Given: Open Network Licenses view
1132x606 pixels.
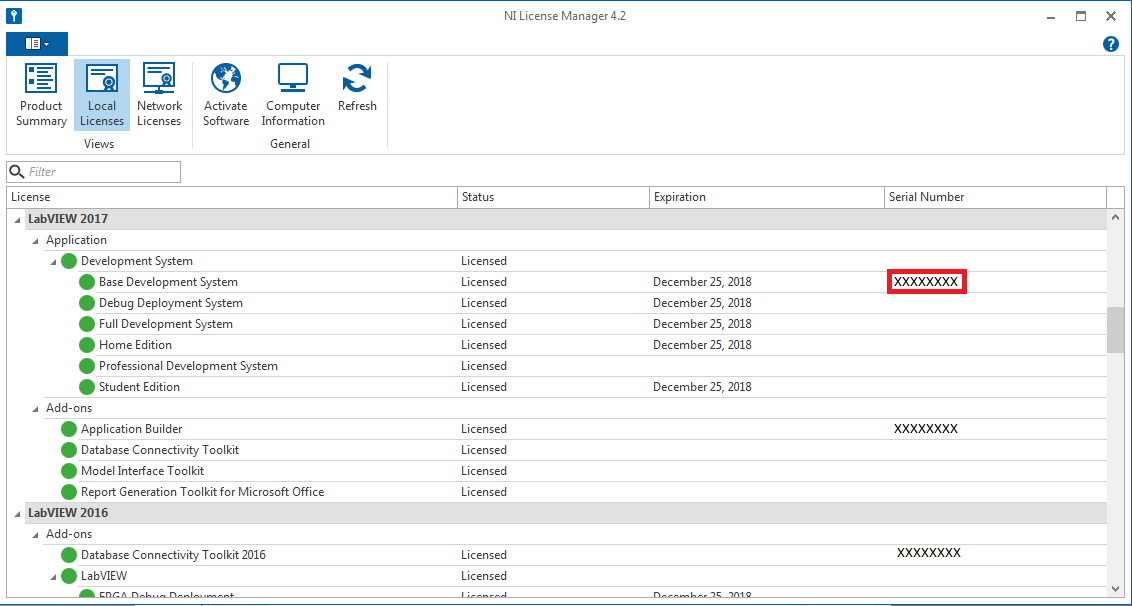Looking at the screenshot, I should click(x=159, y=95).
